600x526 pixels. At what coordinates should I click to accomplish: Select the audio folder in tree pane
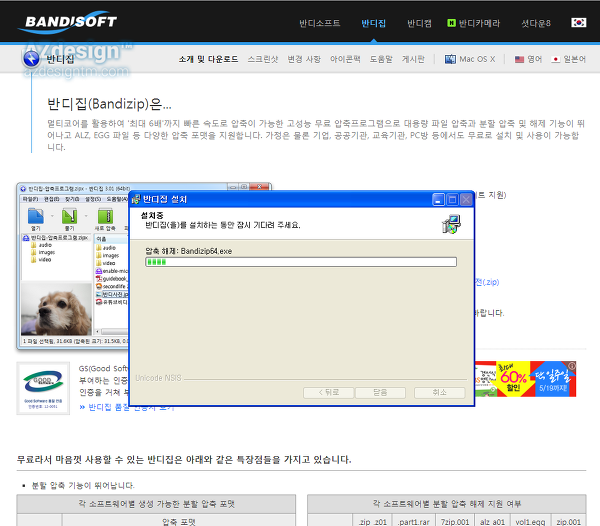point(42,245)
